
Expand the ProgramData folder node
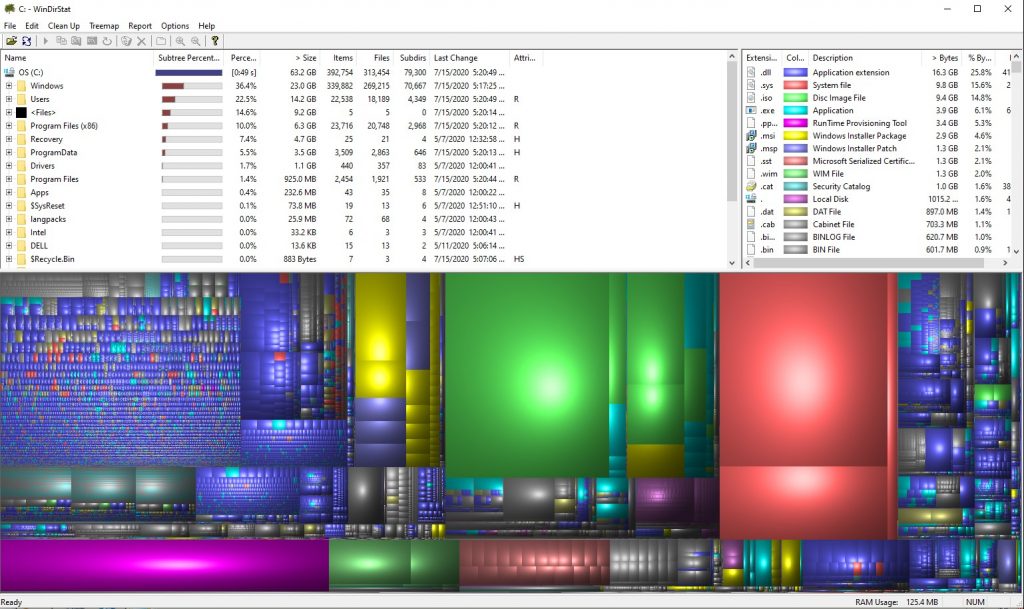coord(8,152)
